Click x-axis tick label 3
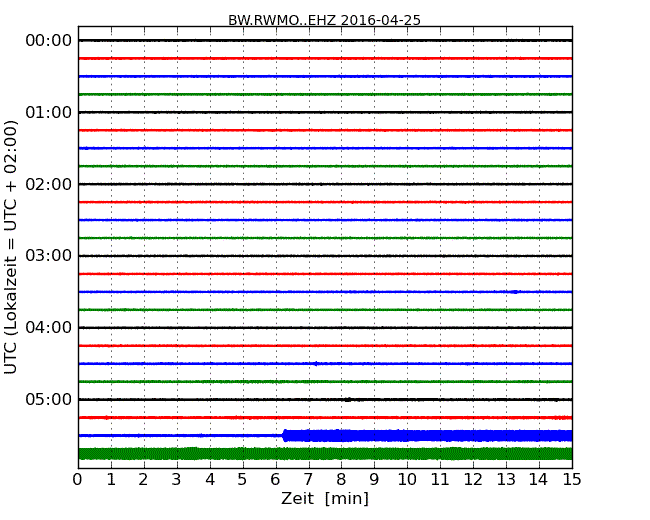650x520 pixels. coord(177,480)
